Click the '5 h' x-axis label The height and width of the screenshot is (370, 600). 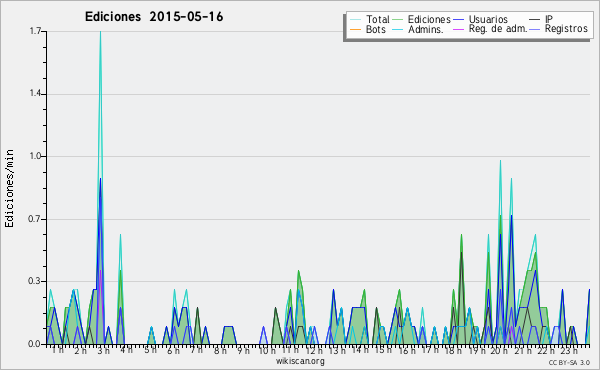pos(150,350)
